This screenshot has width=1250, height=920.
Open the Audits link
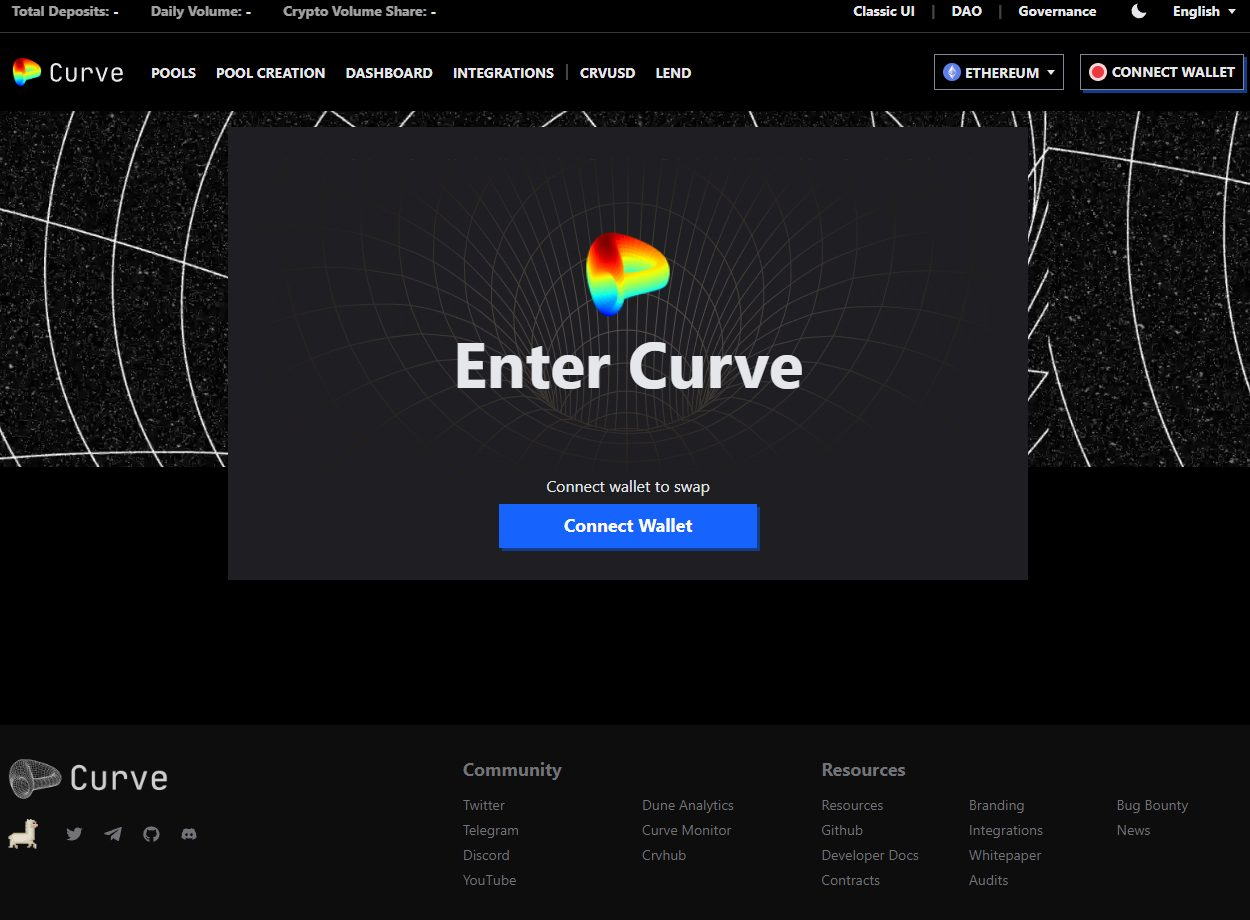tap(989, 880)
